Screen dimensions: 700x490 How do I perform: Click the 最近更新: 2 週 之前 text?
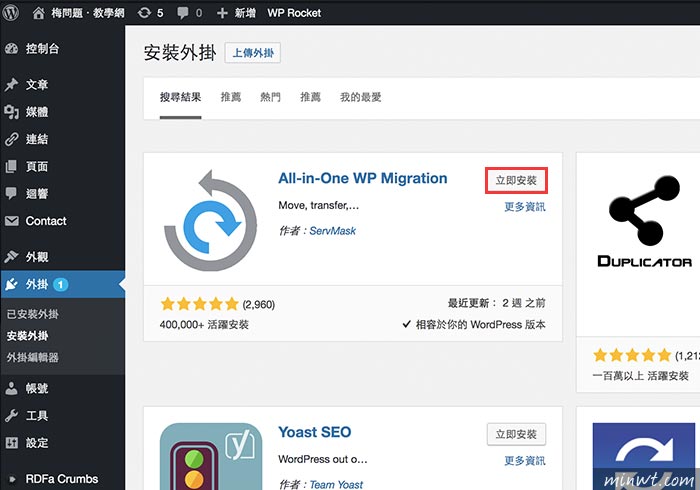click(496, 303)
